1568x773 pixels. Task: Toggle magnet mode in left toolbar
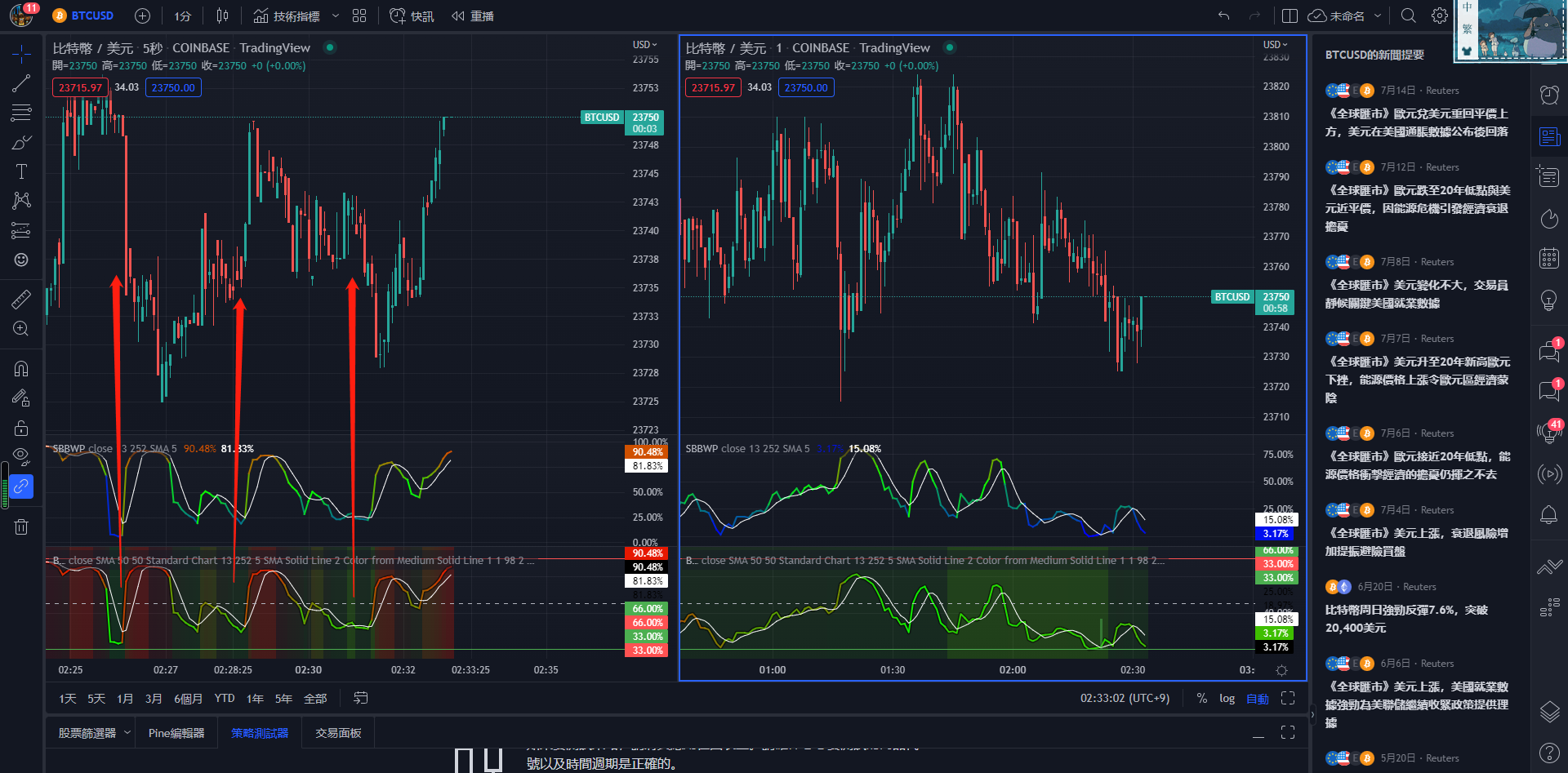(x=21, y=368)
